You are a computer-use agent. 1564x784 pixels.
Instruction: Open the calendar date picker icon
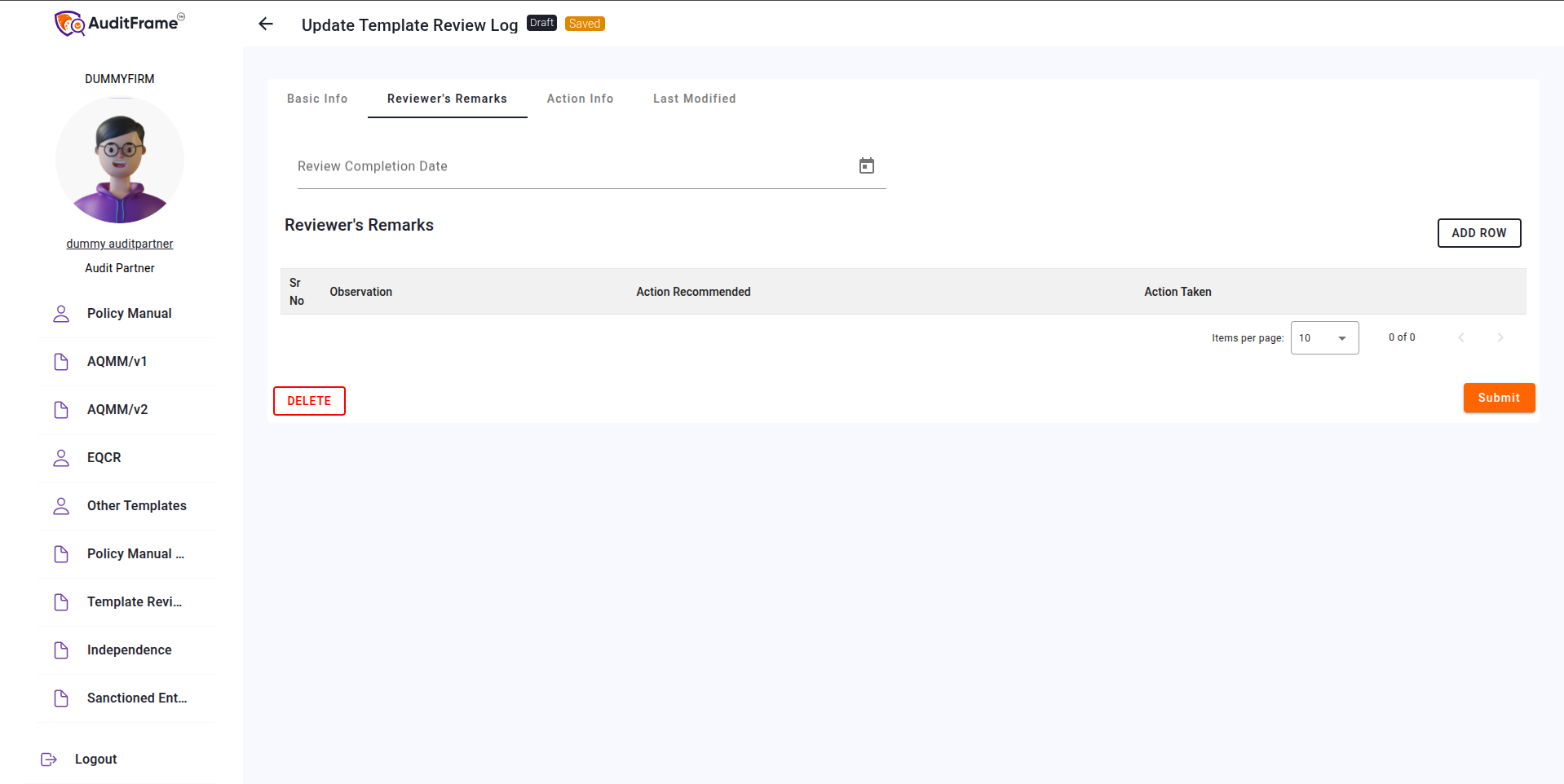coord(866,166)
